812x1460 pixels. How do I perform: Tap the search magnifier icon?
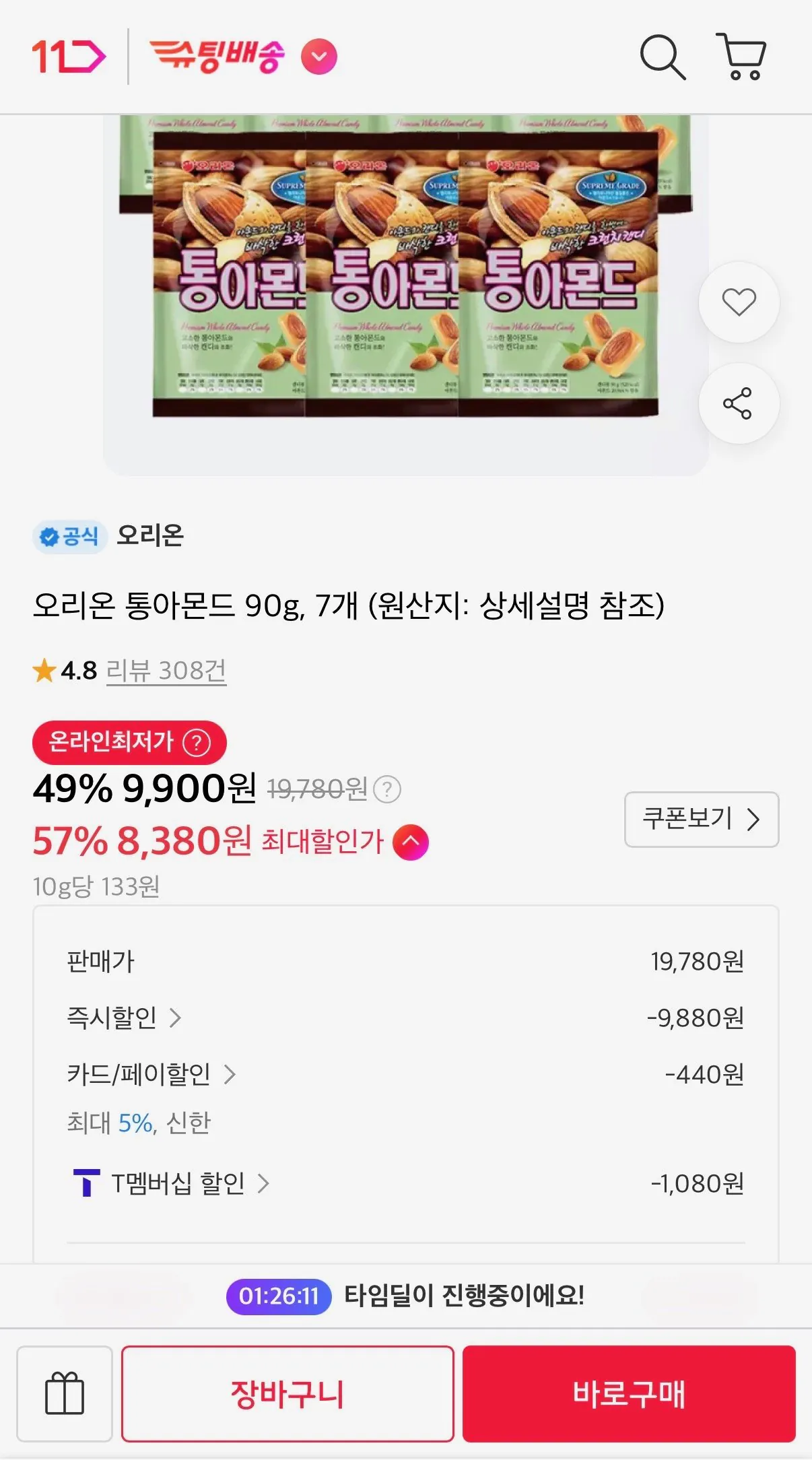point(663,57)
